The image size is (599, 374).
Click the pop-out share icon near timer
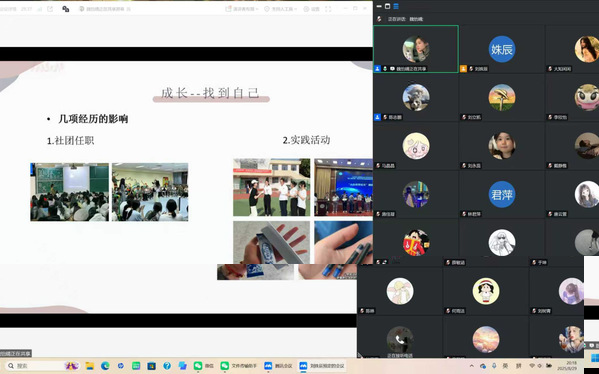[x=50, y=9]
